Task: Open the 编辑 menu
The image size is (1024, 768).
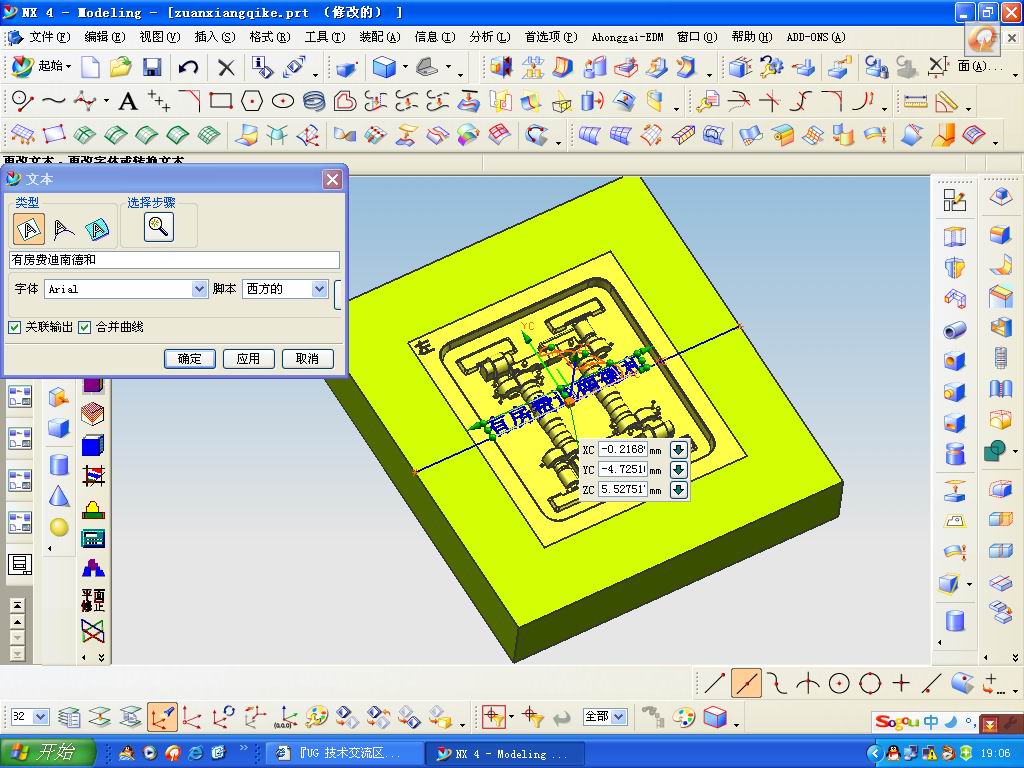Action: (x=104, y=37)
